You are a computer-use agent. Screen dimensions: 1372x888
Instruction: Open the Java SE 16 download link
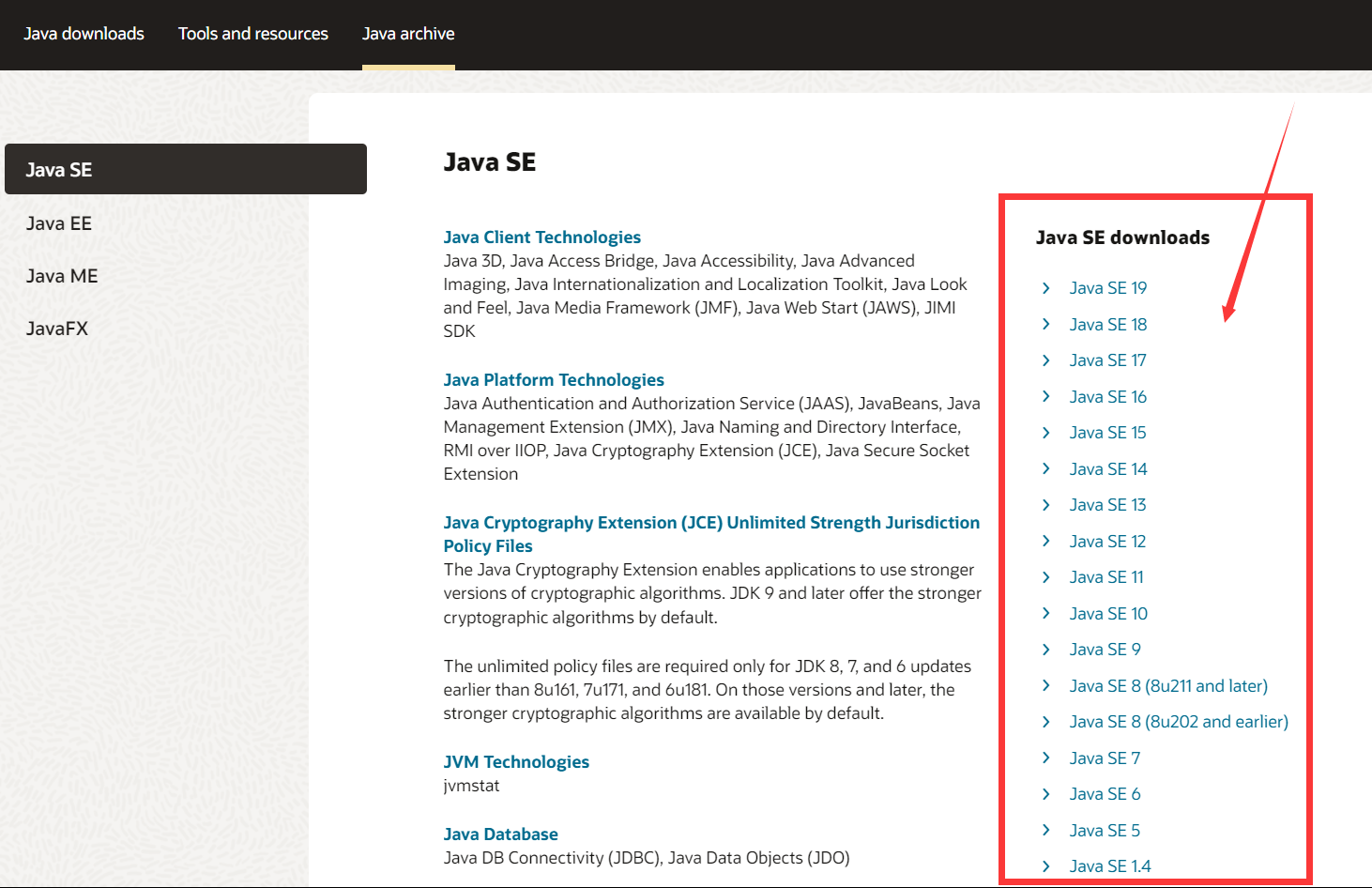point(1108,397)
